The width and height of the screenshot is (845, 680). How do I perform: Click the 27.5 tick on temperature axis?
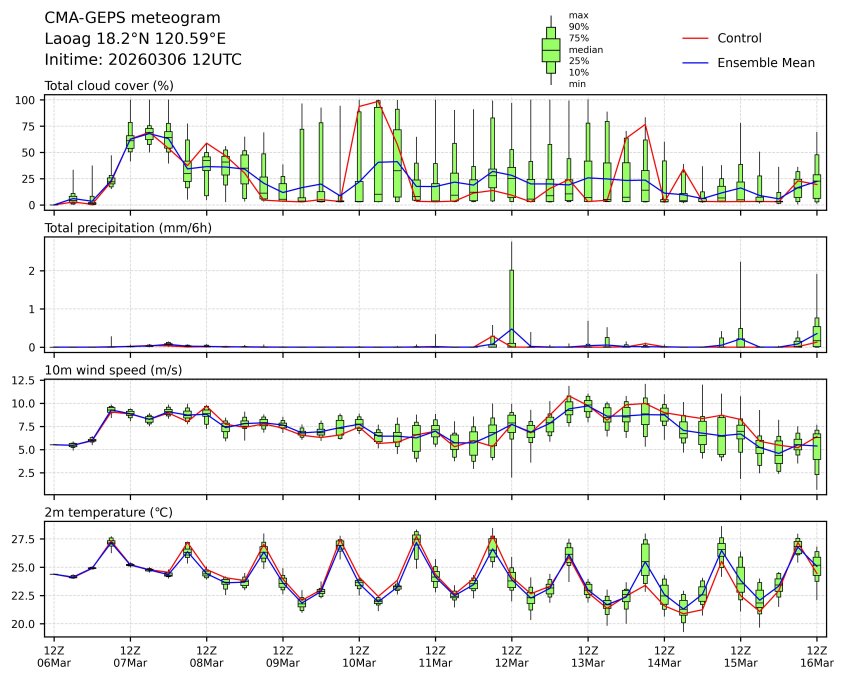coord(25,540)
